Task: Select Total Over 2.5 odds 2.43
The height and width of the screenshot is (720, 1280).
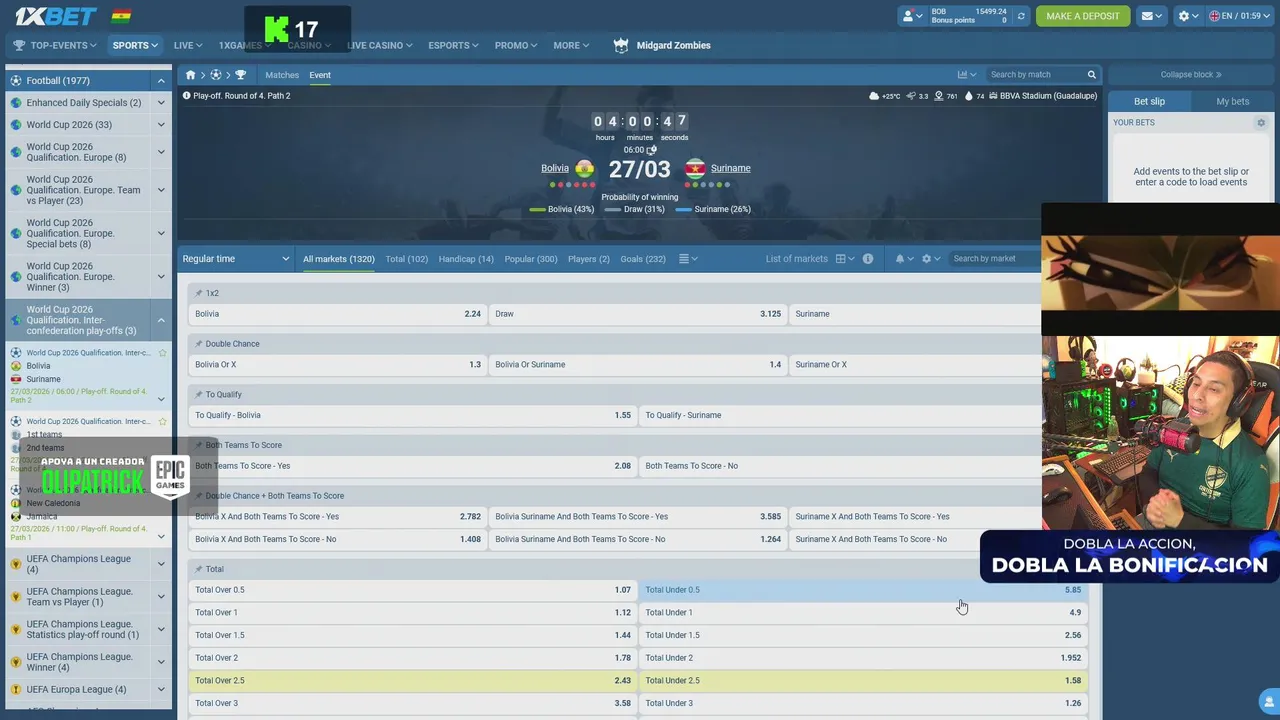Action: pos(413,681)
